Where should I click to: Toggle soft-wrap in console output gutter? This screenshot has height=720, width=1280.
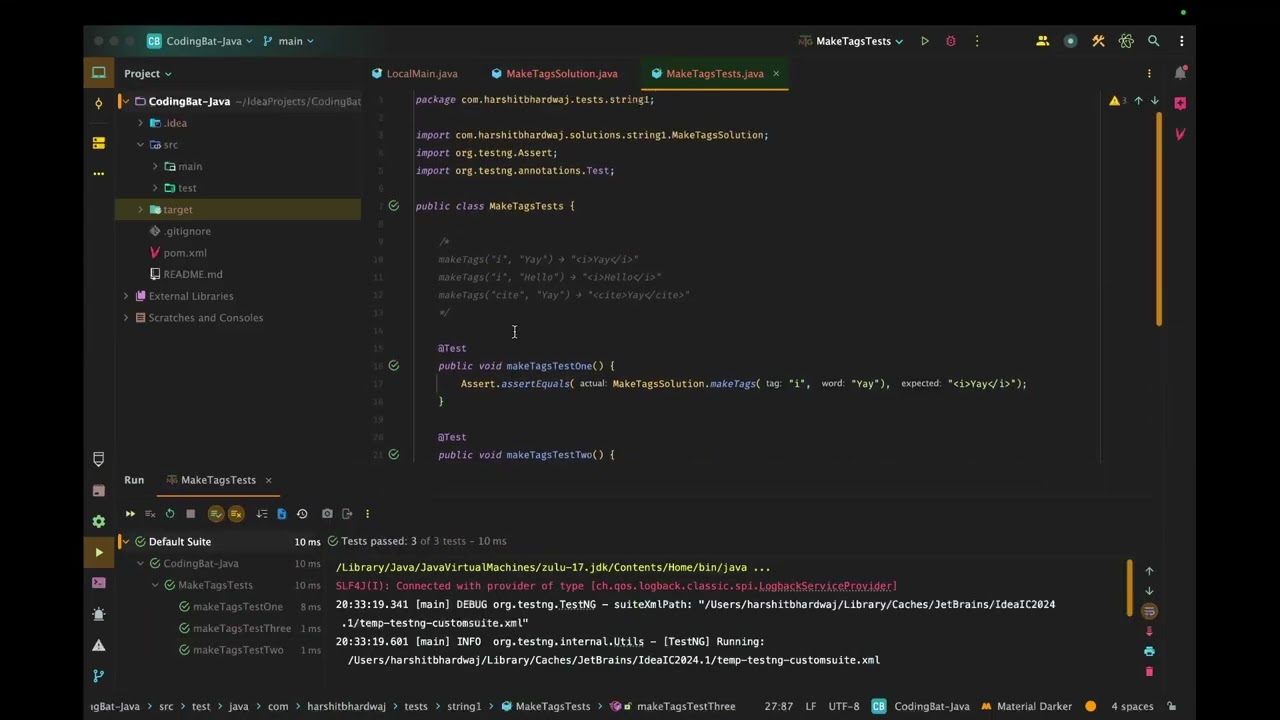[1149, 611]
